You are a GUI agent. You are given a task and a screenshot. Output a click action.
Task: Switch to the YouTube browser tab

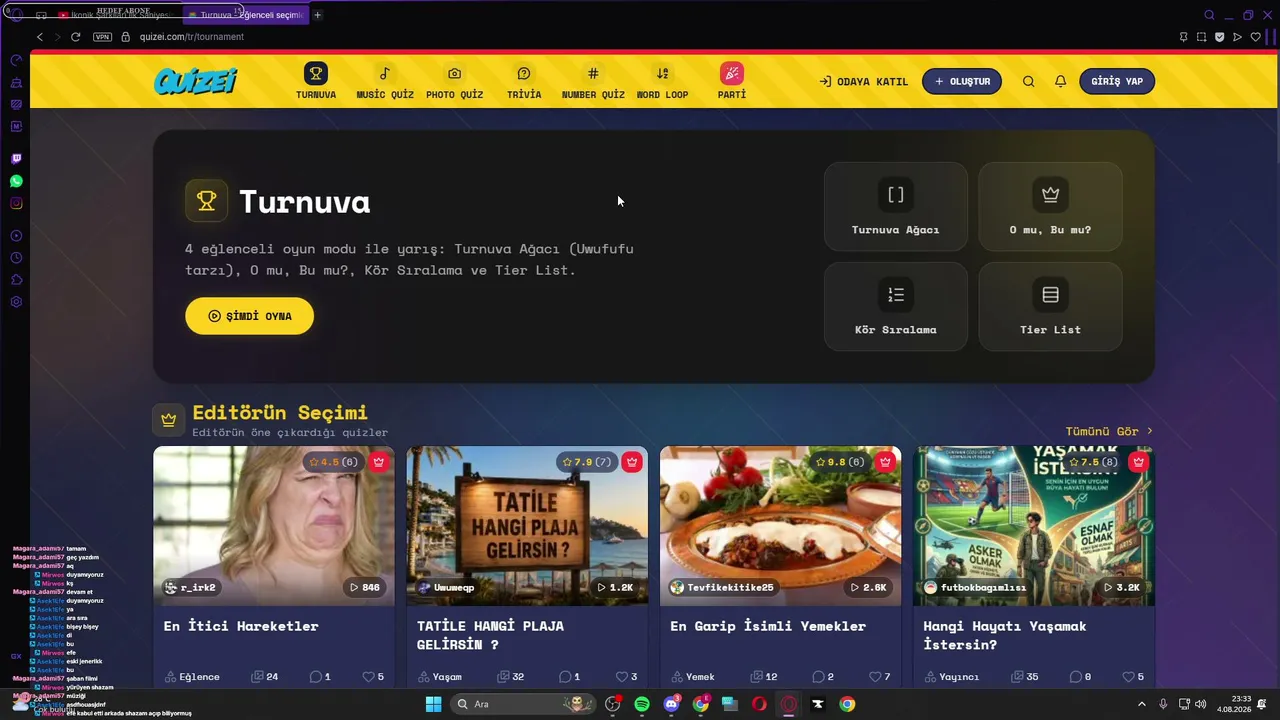click(115, 15)
